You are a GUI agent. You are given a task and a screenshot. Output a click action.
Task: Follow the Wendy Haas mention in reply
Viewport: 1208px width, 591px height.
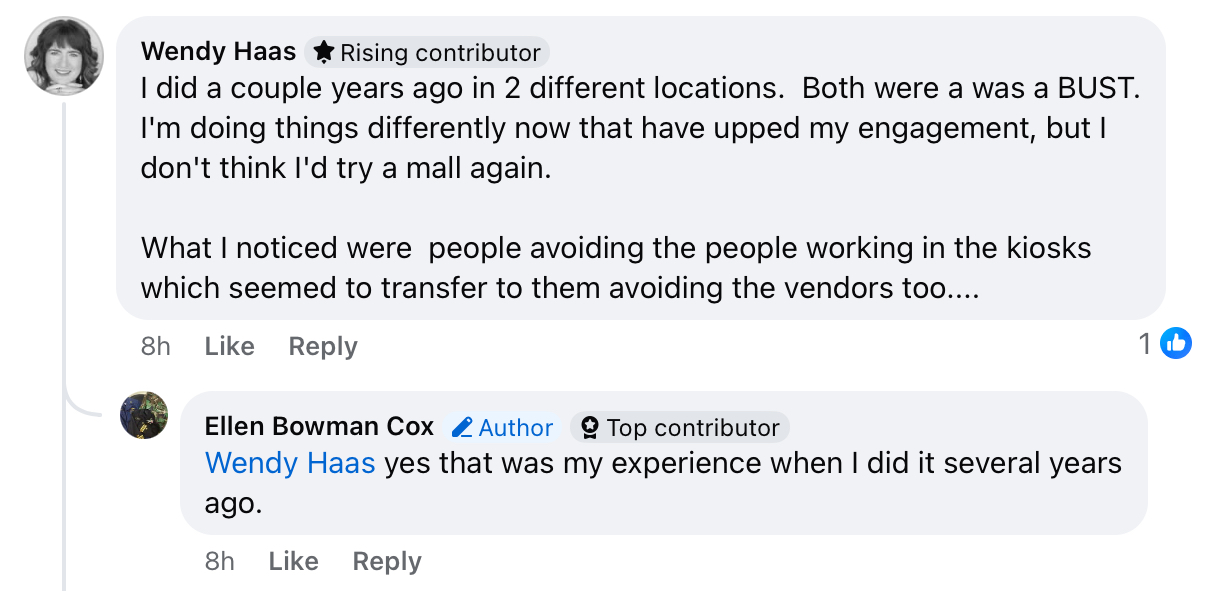pyautogui.click(x=290, y=463)
